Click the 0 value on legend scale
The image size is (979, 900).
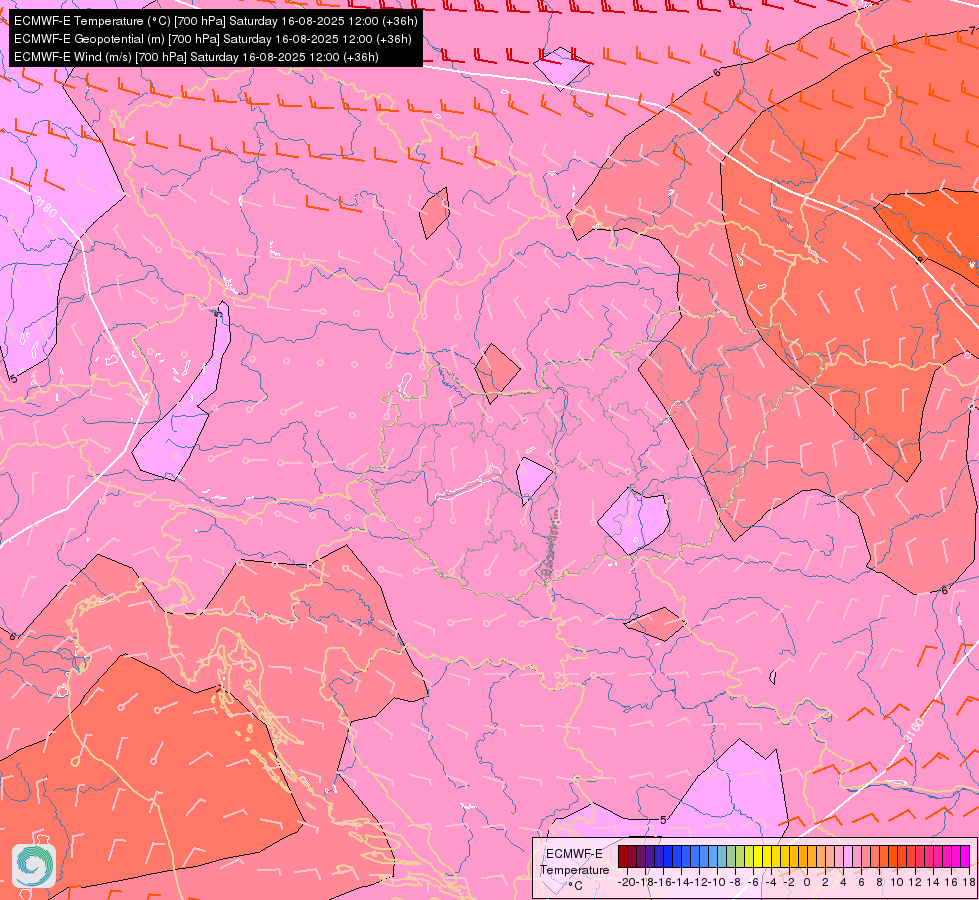[x=807, y=883]
